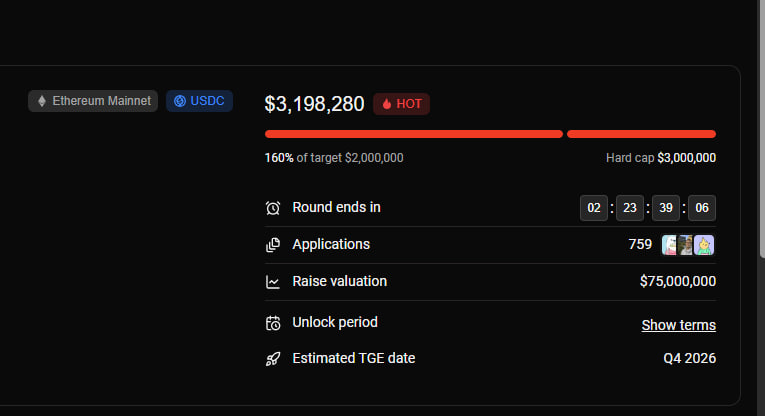
Task: Click the third applicant avatar
Action: click(x=704, y=245)
